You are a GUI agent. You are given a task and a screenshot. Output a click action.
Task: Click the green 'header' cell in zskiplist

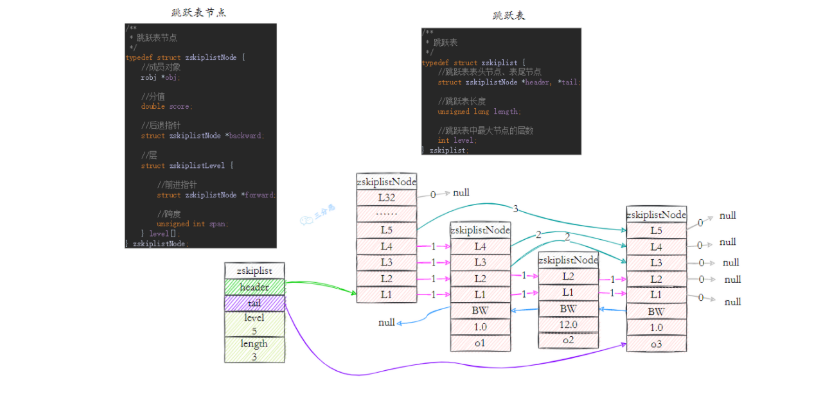pos(254,287)
